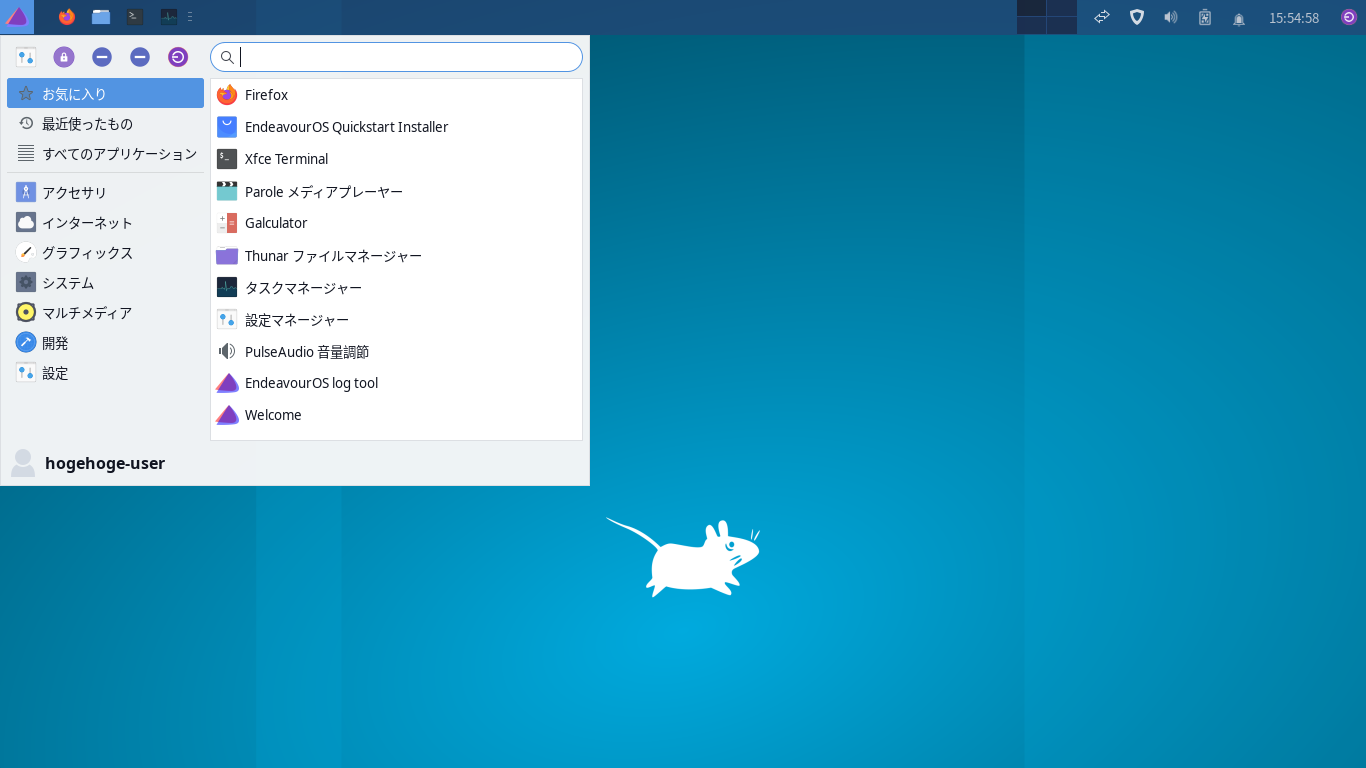Open the グラフィックス category
This screenshot has width=1366, height=768.
[105, 252]
